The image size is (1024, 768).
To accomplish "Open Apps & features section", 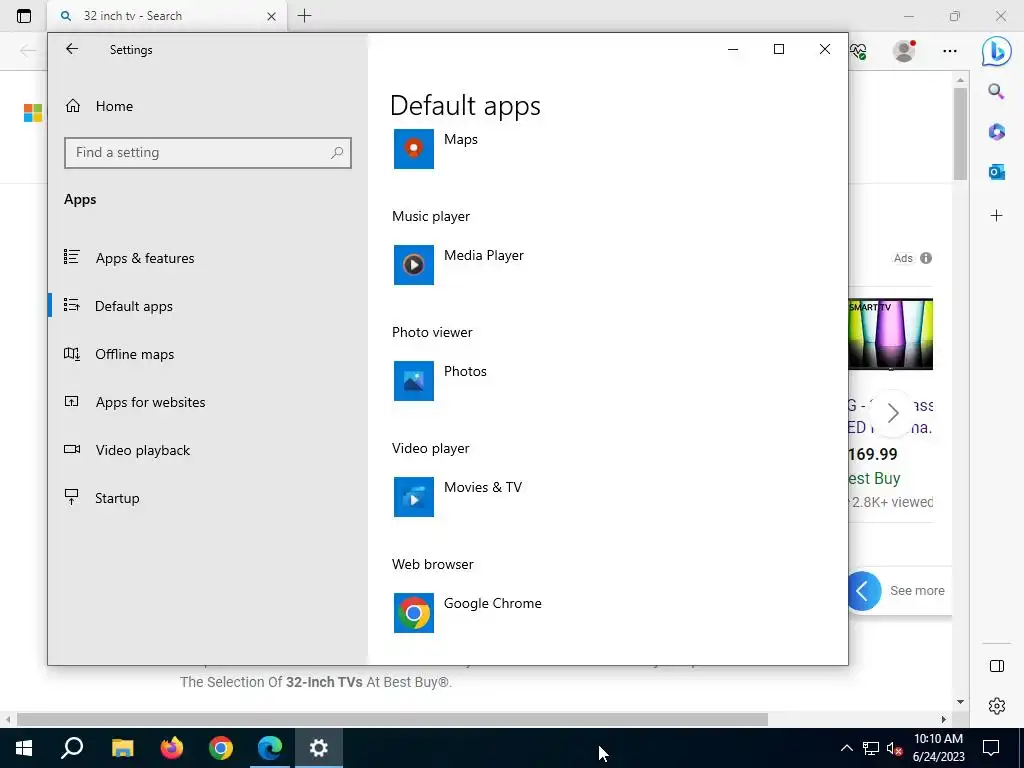I will pos(208,258).
